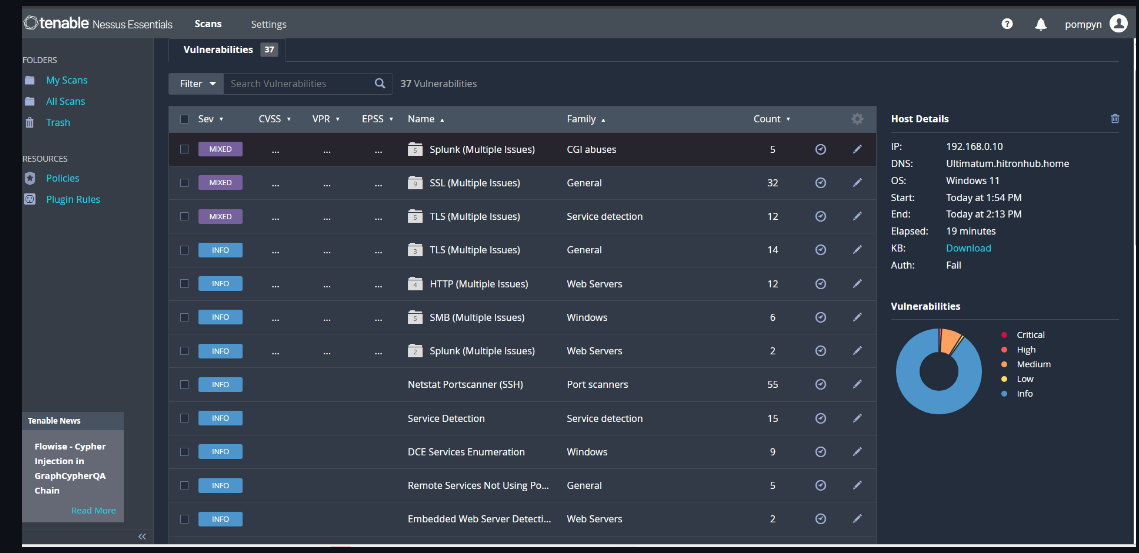Check the DCE Services Enumeration row checkbox

(x=185, y=451)
